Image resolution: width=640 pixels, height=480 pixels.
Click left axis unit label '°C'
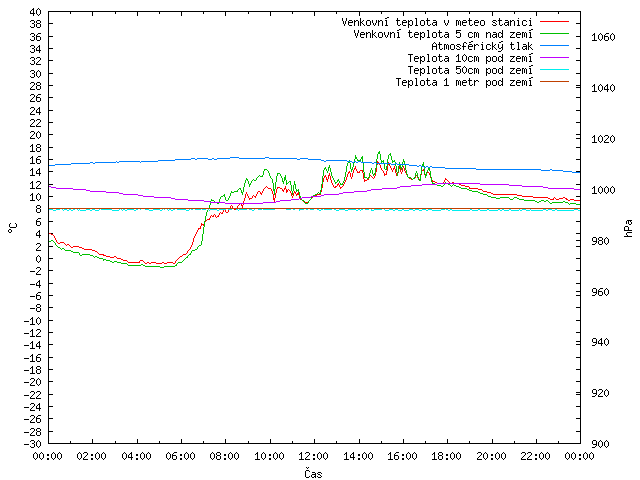coord(13,227)
